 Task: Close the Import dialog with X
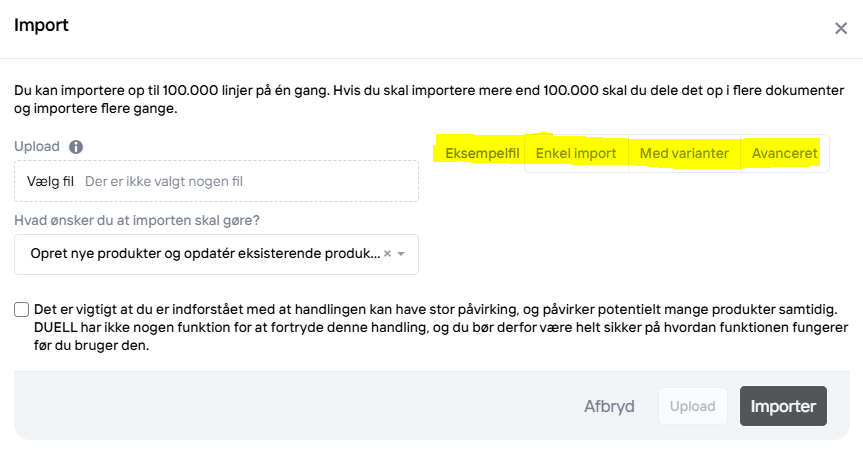tap(840, 29)
